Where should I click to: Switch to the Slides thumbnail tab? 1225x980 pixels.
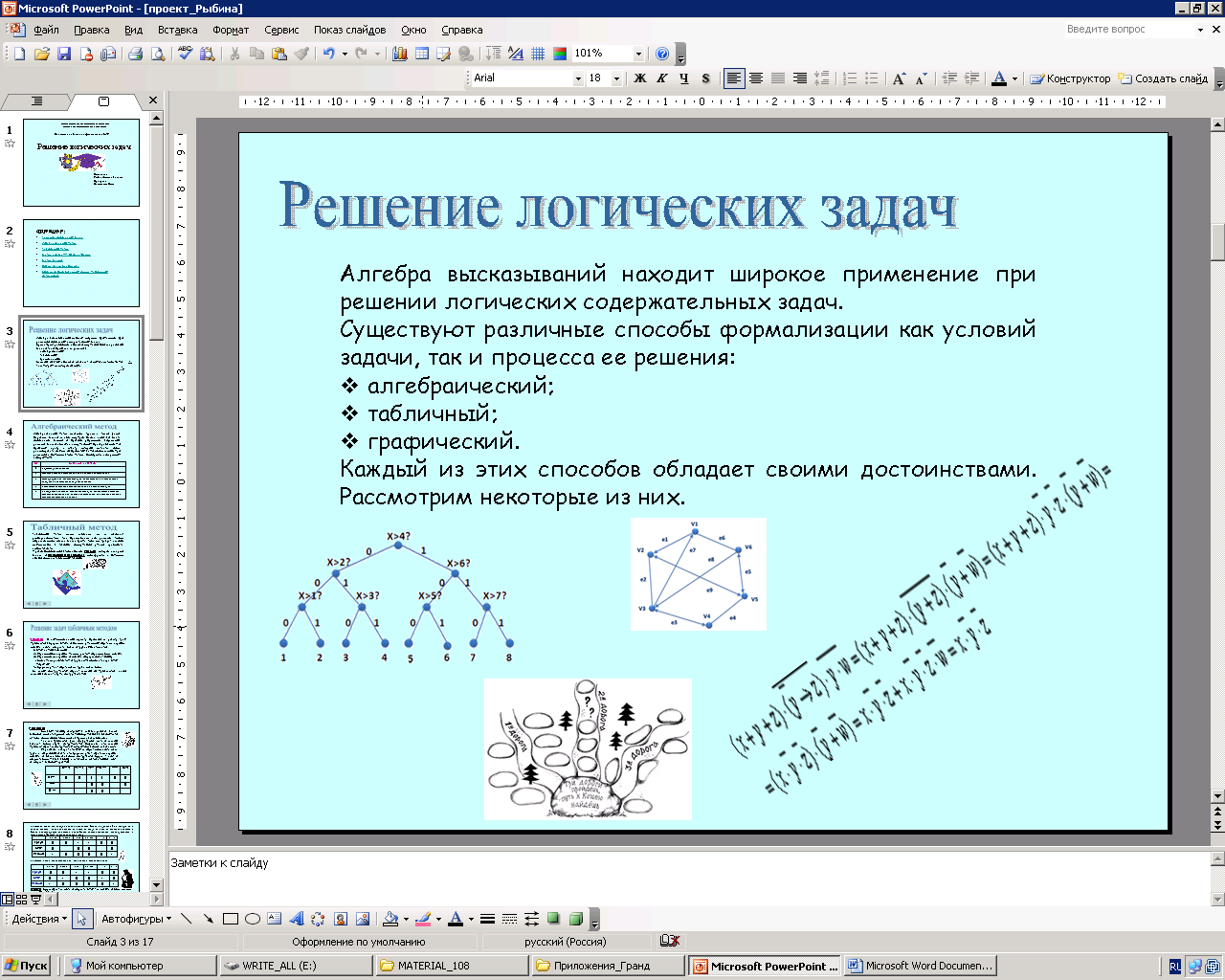[x=104, y=100]
